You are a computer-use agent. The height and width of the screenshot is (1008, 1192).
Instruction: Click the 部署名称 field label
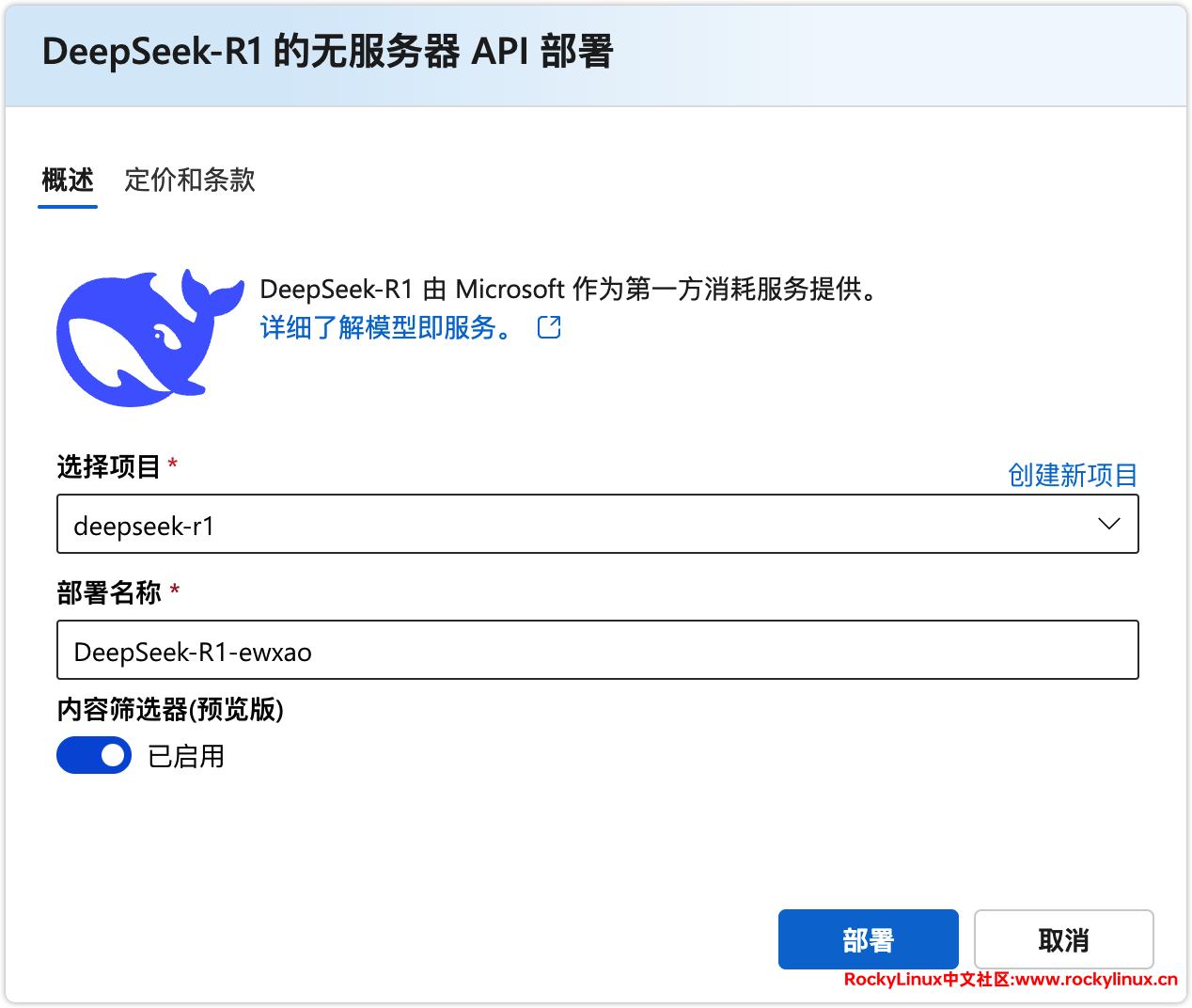[109, 592]
